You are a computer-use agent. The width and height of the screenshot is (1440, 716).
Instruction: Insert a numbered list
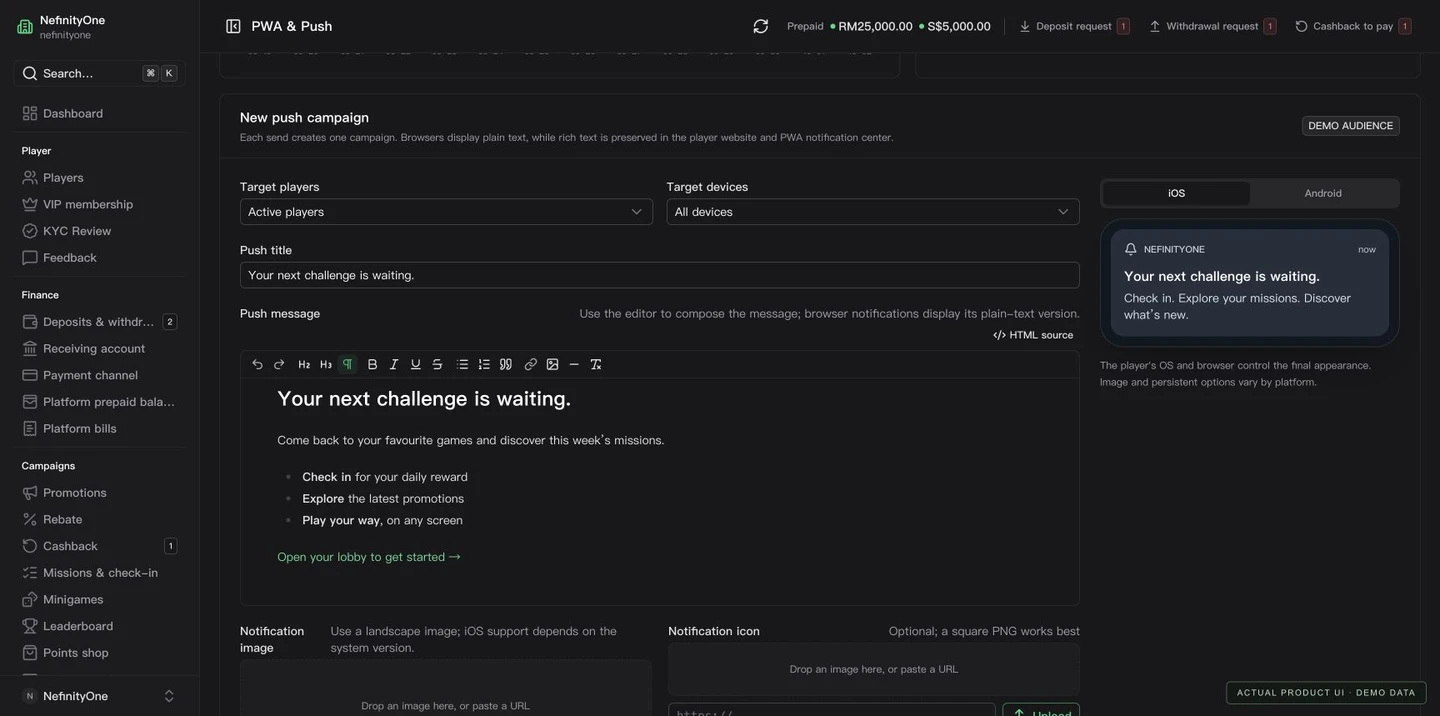point(484,365)
